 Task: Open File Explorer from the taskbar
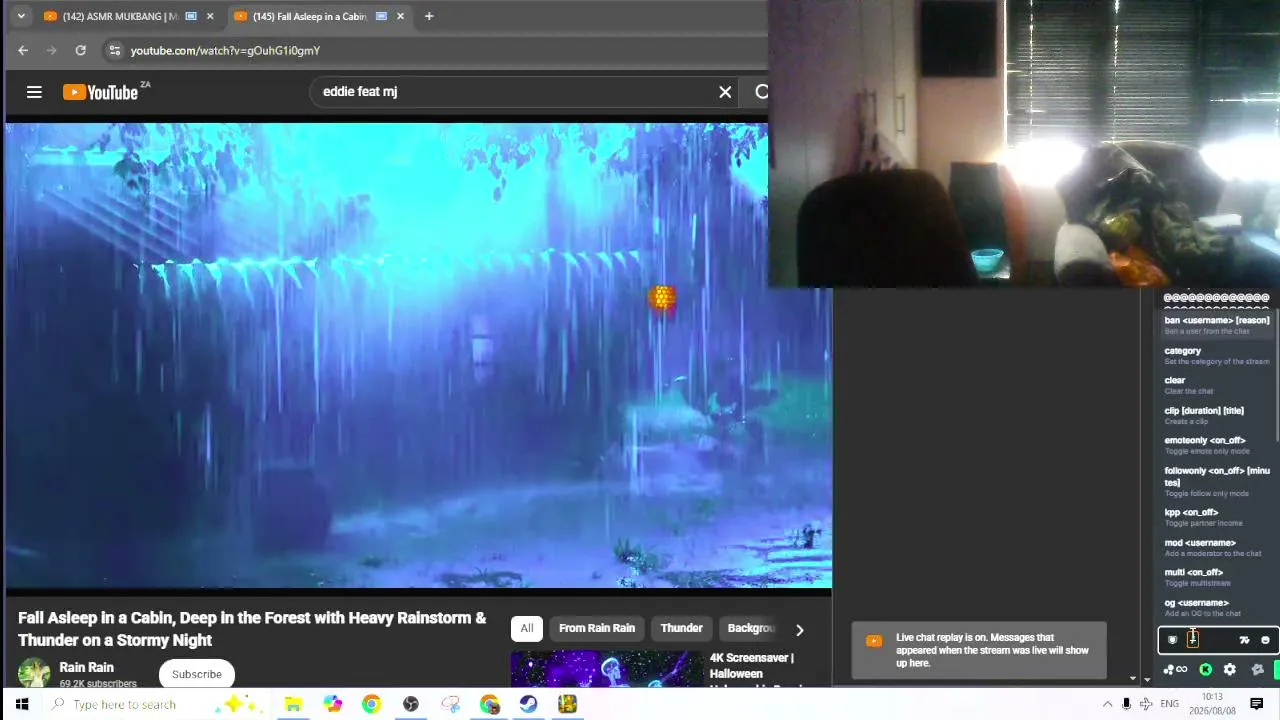pyautogui.click(x=293, y=704)
